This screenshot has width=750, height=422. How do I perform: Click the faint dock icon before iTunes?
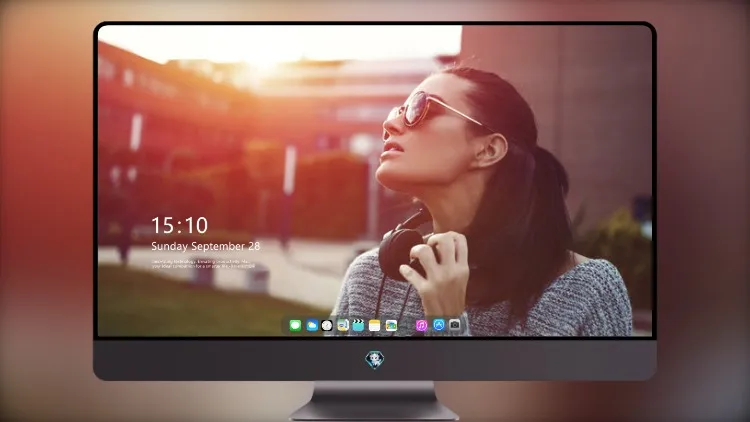pos(406,326)
